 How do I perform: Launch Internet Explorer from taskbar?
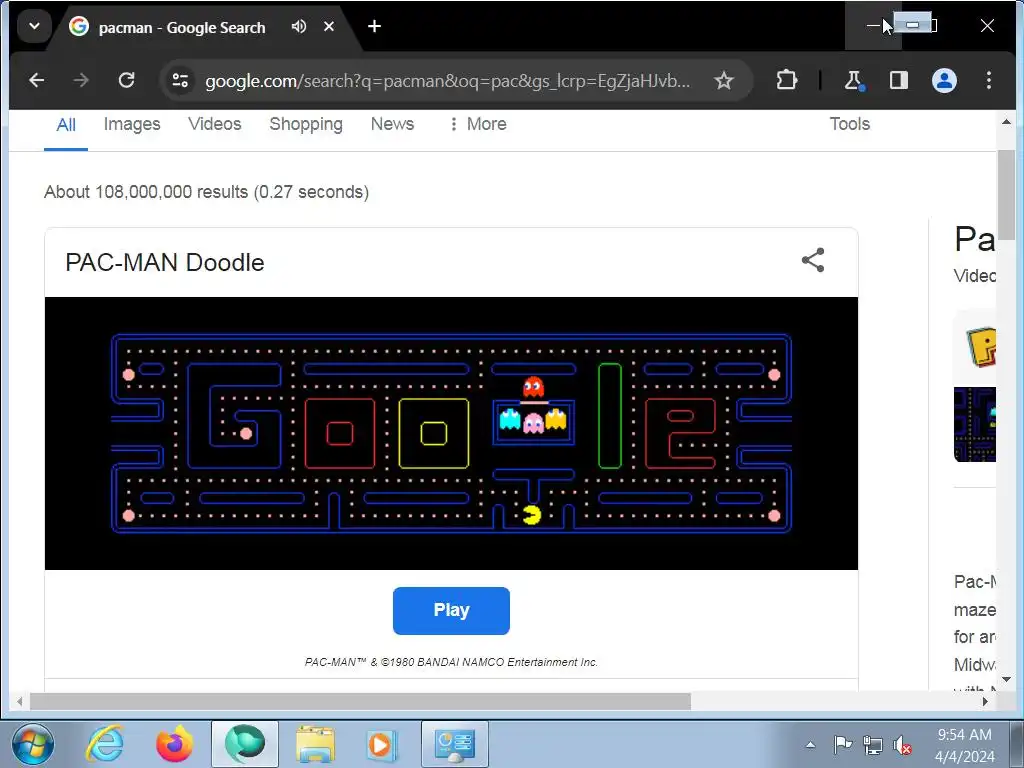[x=106, y=744]
